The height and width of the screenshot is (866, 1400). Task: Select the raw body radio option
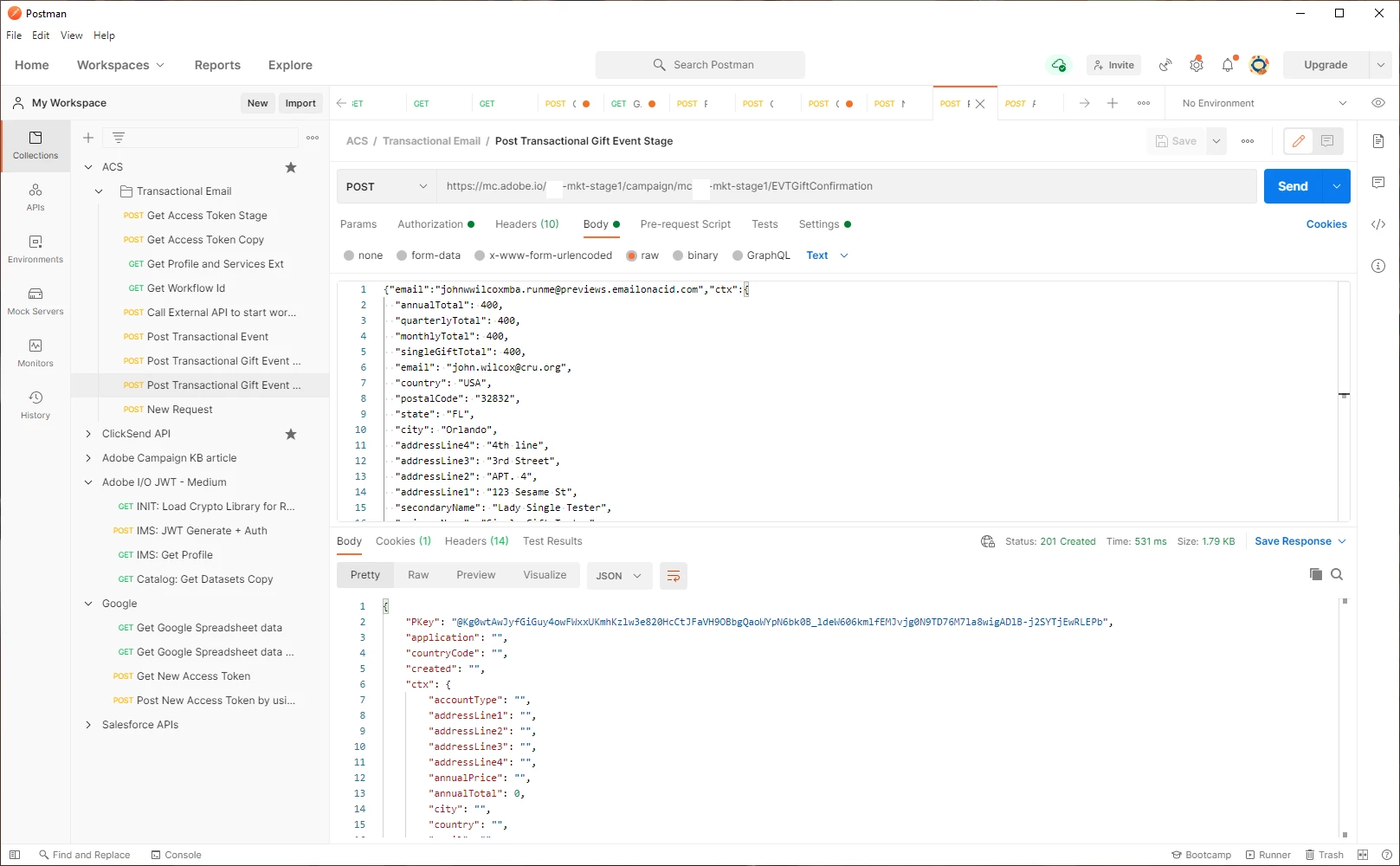pyautogui.click(x=632, y=255)
